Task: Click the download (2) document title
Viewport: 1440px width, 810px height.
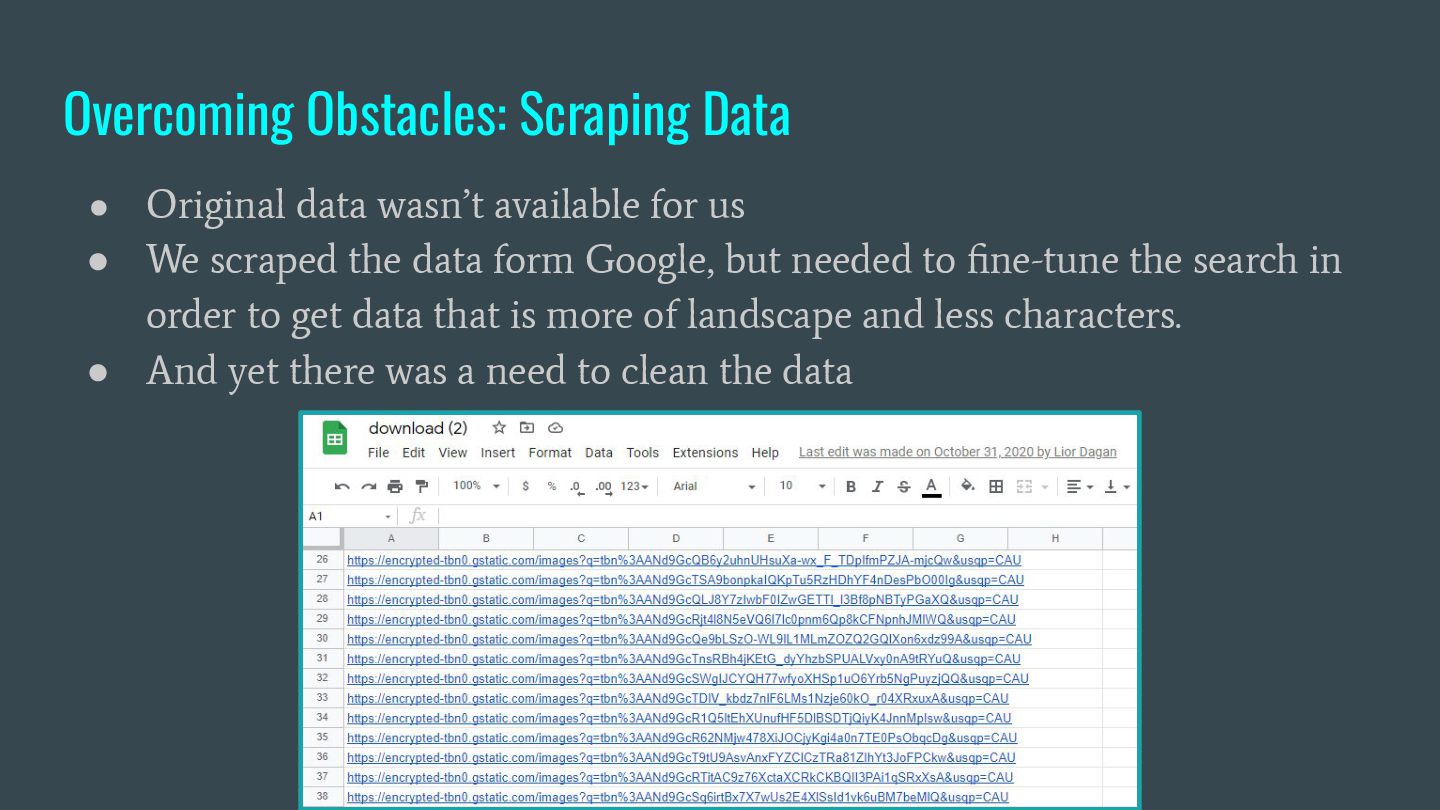Action: (x=418, y=428)
